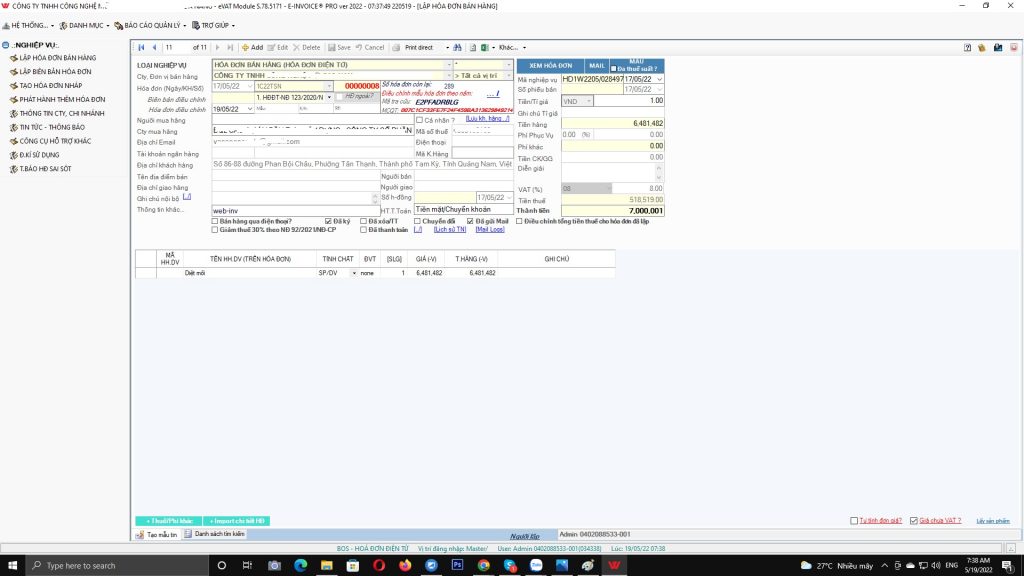Switch to Danh sách tìm kiếm tab
This screenshot has height=576, width=1024.
(x=214, y=534)
